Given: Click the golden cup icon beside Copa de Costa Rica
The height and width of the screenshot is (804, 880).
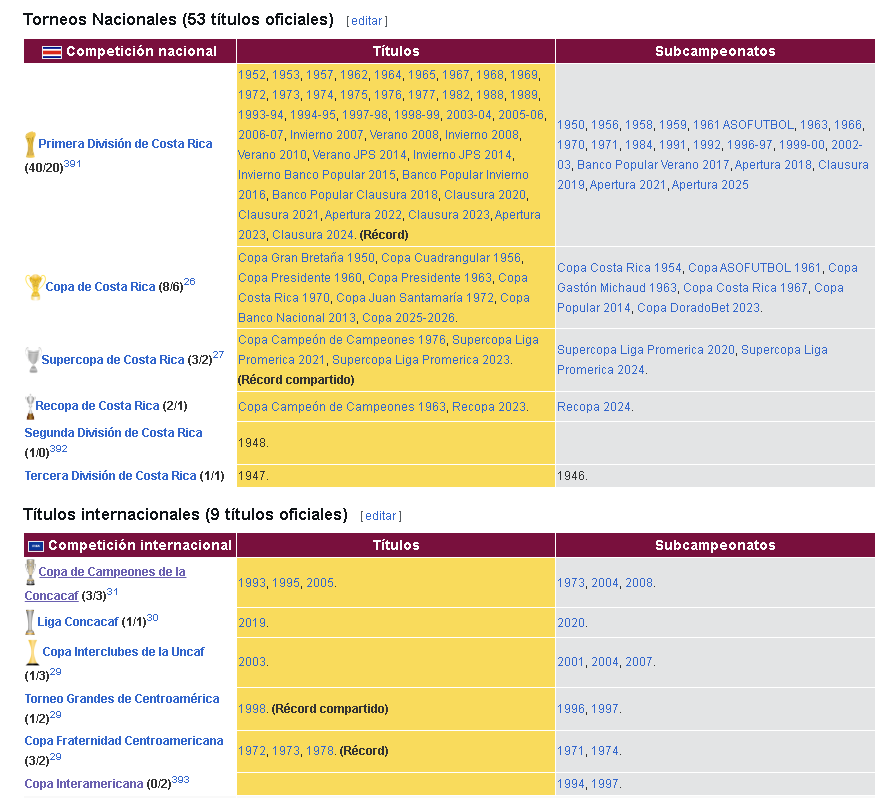Looking at the screenshot, I should click(35, 287).
